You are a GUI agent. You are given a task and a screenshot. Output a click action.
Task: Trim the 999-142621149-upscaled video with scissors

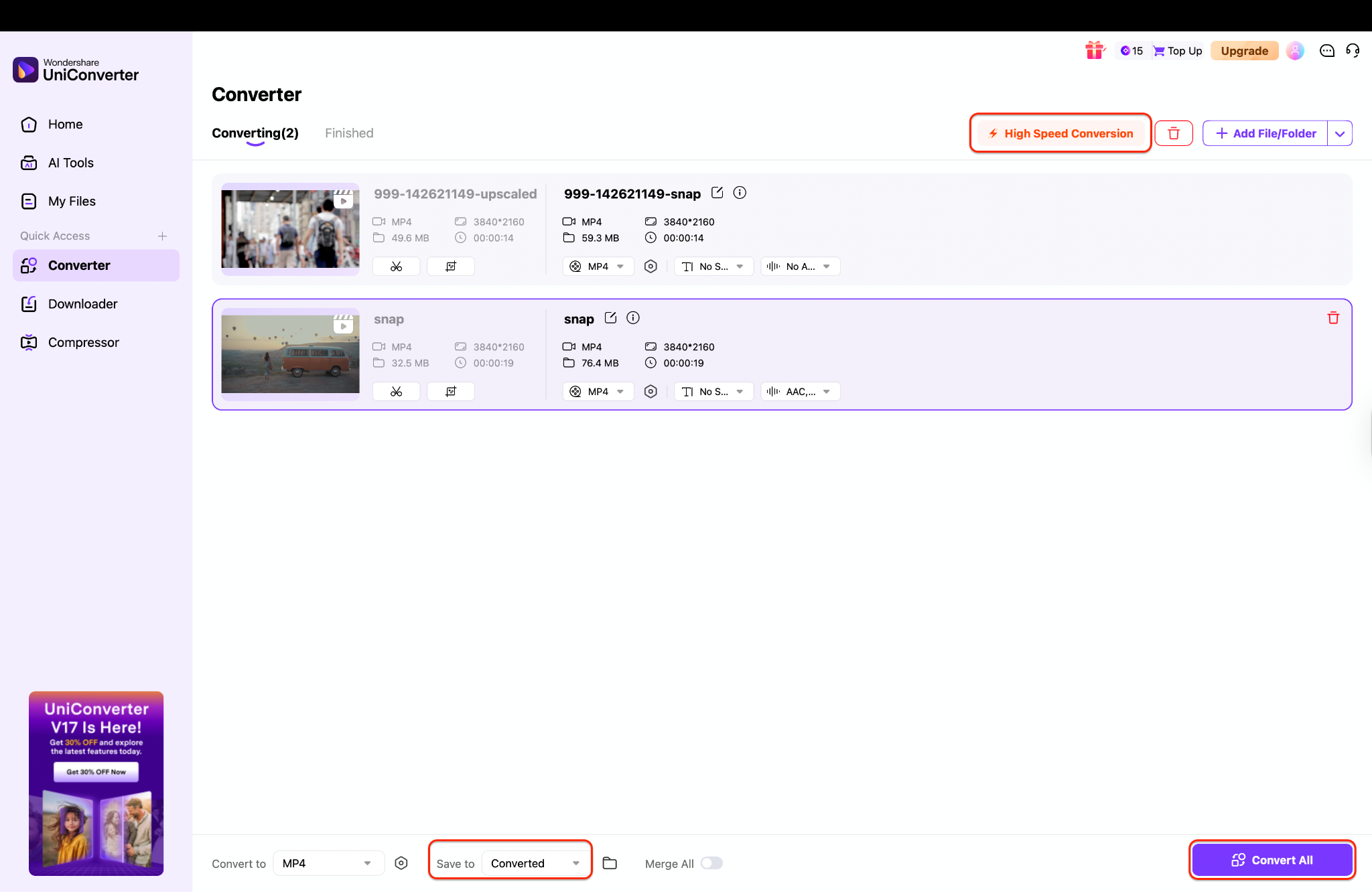click(396, 266)
